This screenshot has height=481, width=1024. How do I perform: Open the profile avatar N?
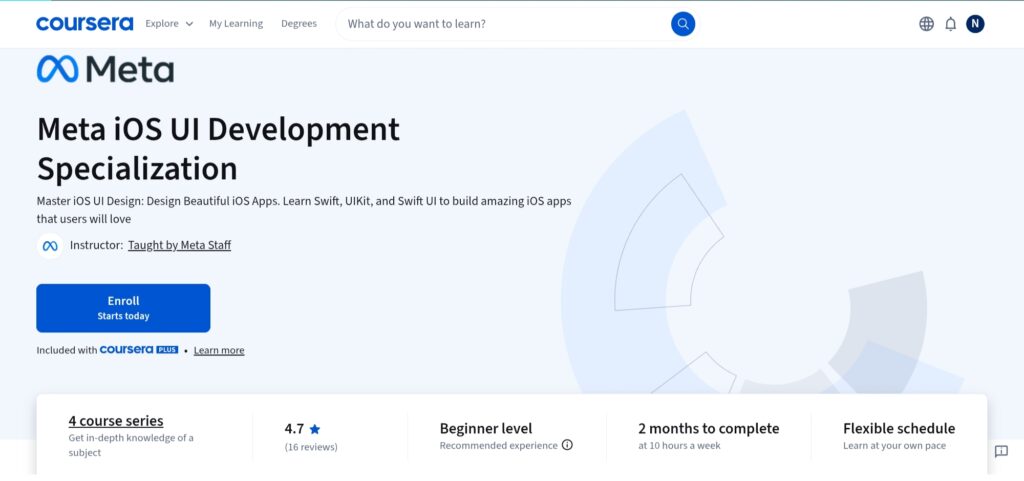[x=975, y=24]
